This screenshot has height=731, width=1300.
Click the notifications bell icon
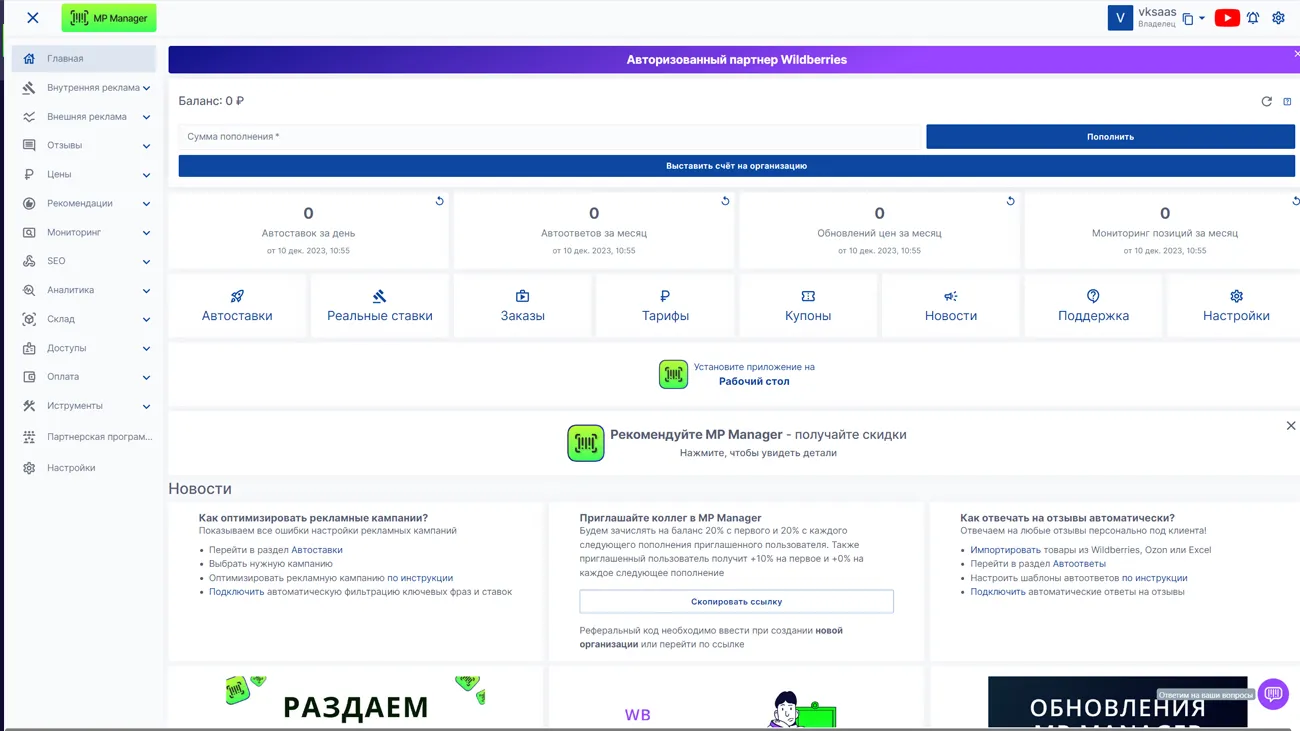pos(1253,18)
